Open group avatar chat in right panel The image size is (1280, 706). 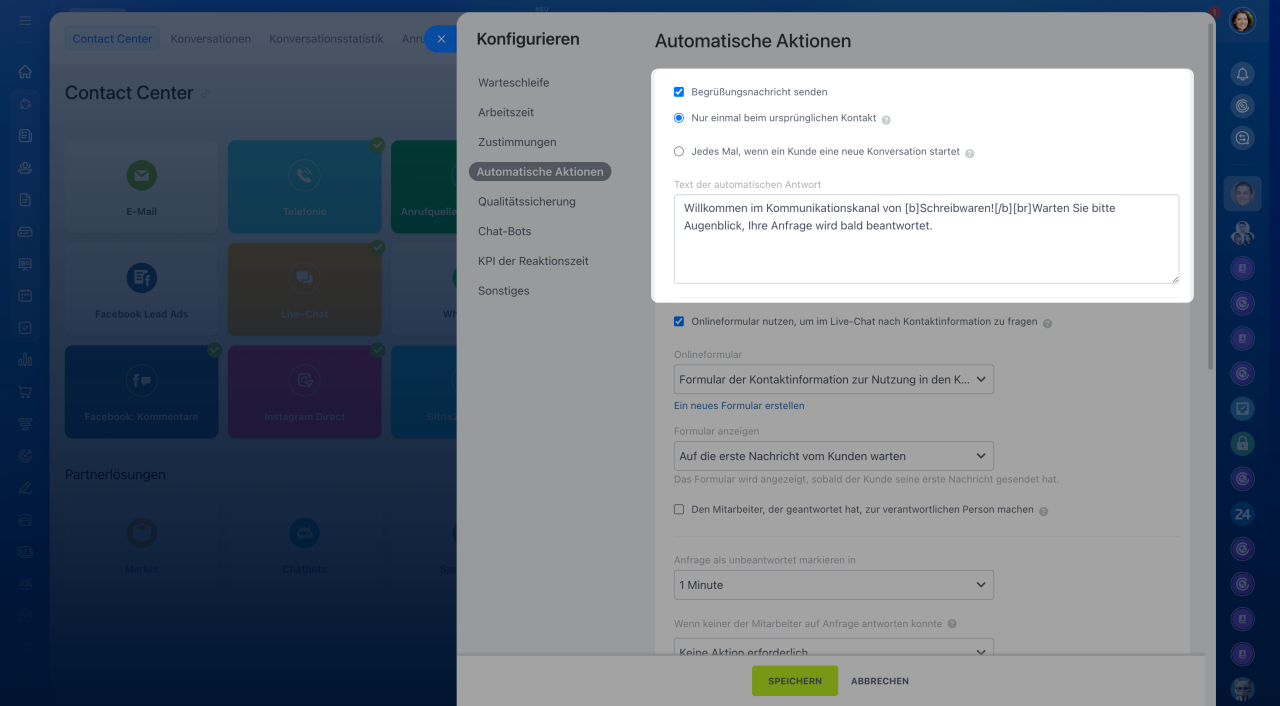click(x=1242, y=233)
